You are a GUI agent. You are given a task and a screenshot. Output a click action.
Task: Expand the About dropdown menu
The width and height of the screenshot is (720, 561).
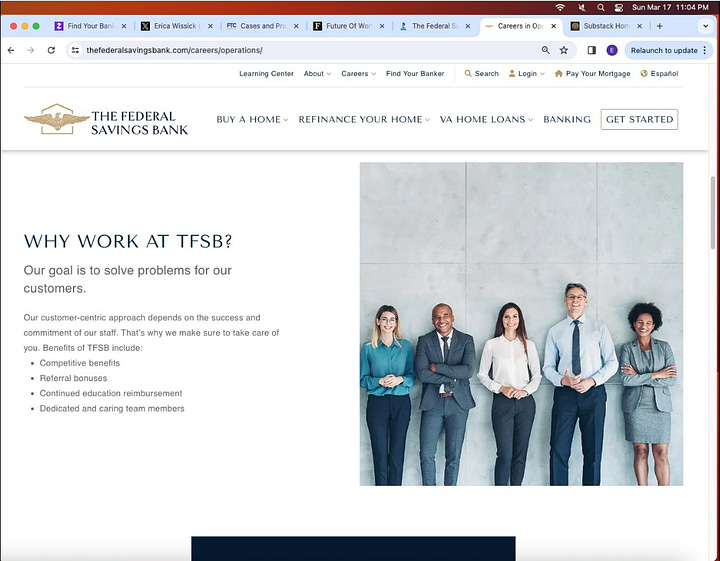[x=317, y=73]
